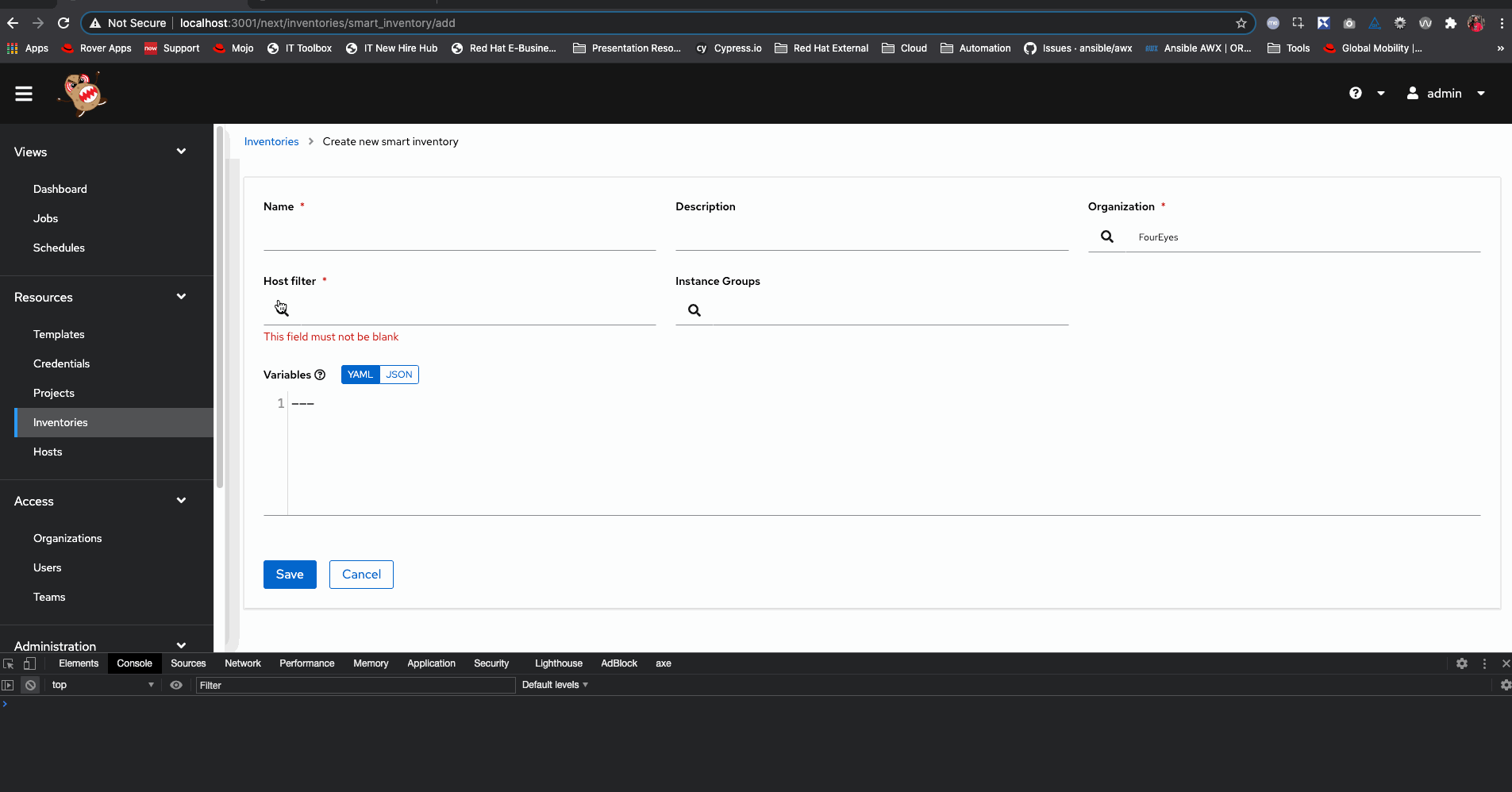Open Organizations in sidebar
Viewport: 1512px width, 792px height.
(67, 538)
